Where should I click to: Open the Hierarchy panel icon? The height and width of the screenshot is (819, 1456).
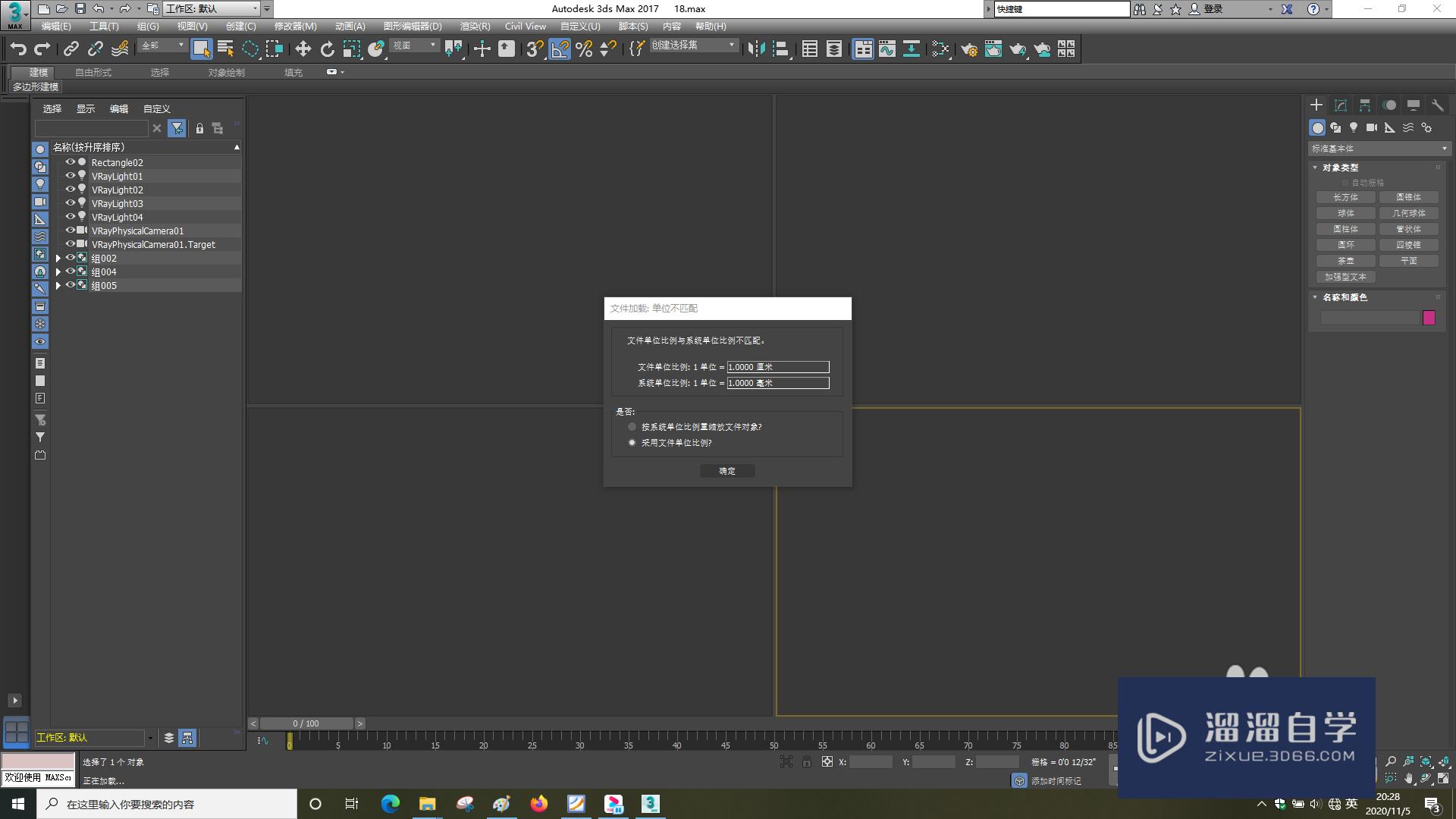pos(1365,105)
